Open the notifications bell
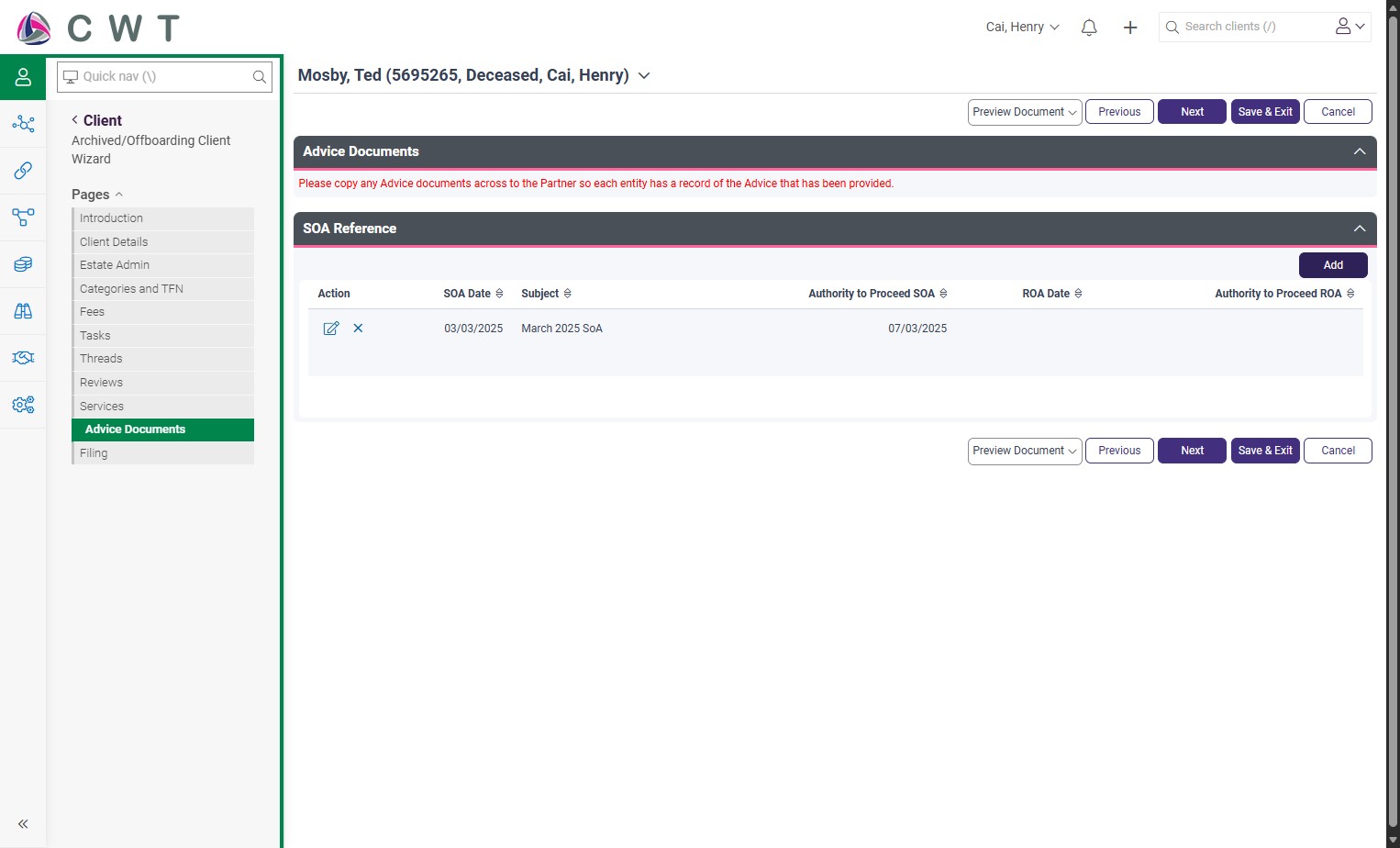Image resolution: width=1400 pixels, height=848 pixels. [1089, 28]
